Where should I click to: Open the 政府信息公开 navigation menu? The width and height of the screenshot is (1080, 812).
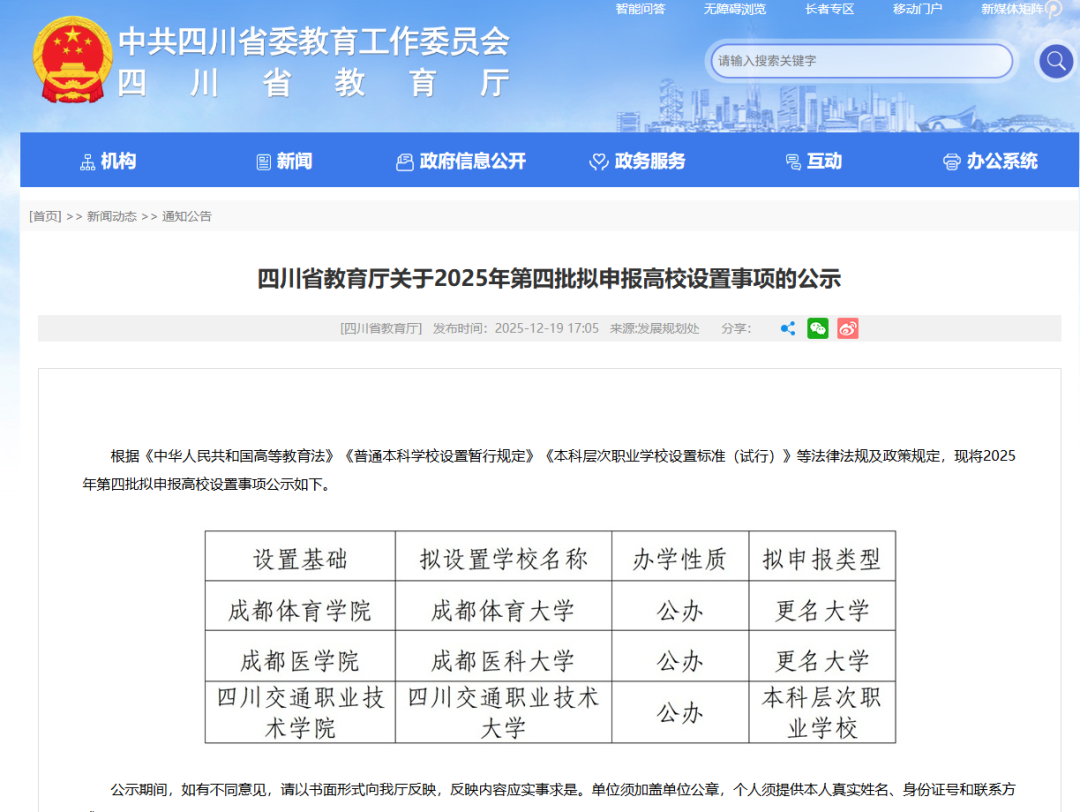pos(461,161)
